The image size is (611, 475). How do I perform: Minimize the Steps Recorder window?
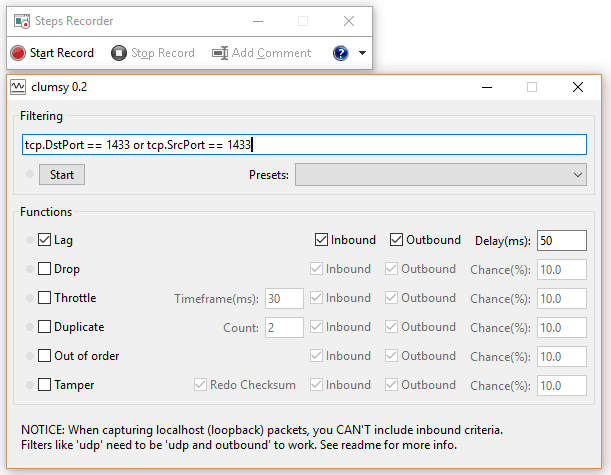click(258, 21)
